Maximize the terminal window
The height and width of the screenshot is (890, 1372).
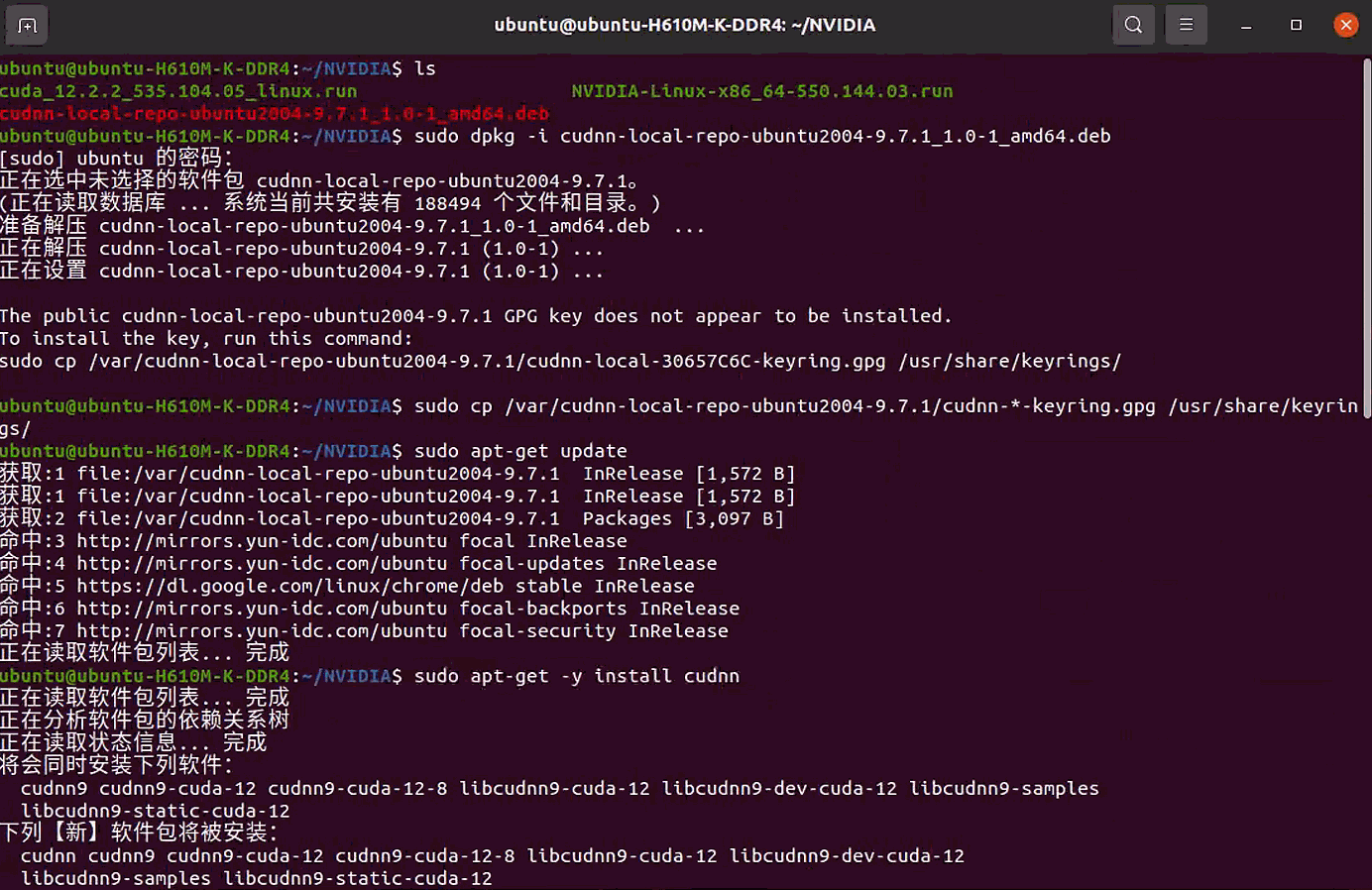(x=1296, y=25)
